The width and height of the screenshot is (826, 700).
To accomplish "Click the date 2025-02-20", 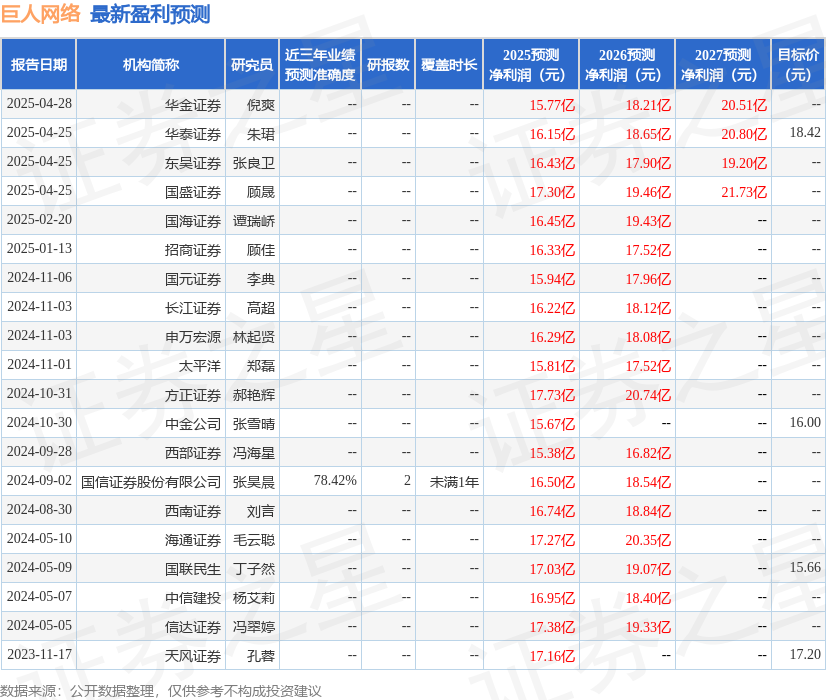I will tap(40, 220).
